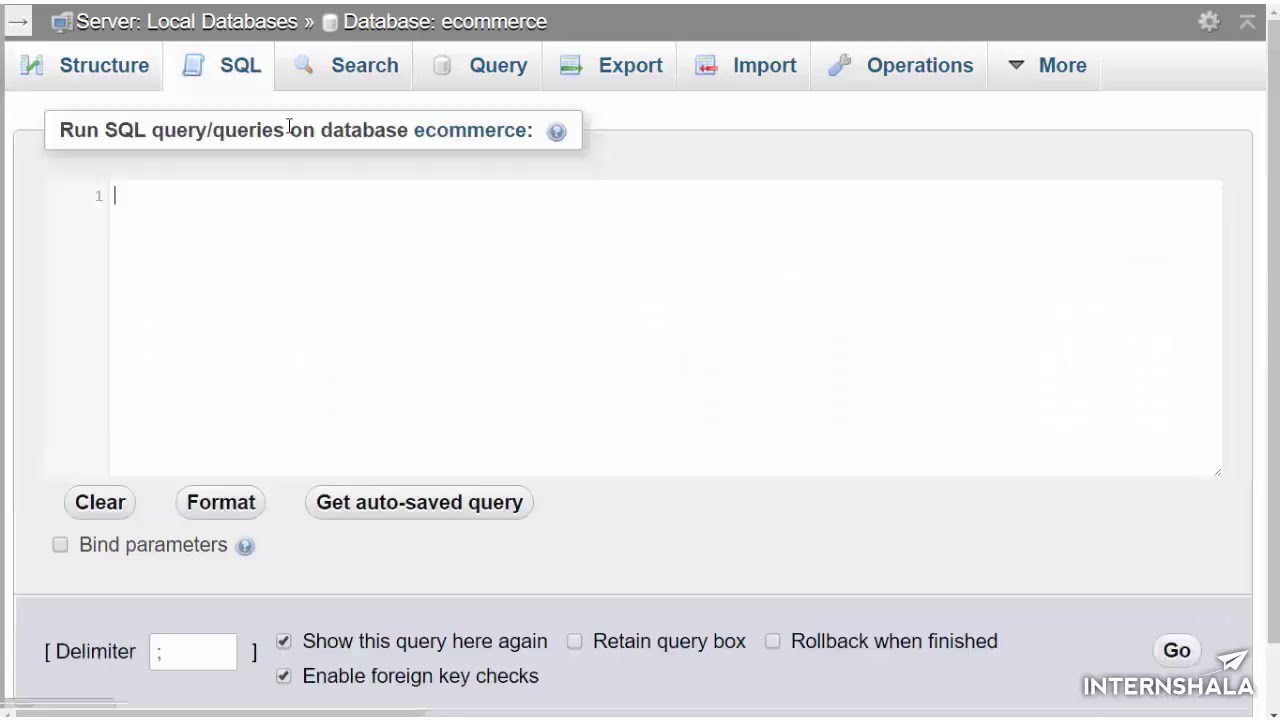The image size is (1280, 720).
Task: Enable the Bind parameters checkbox
Action: coord(61,544)
